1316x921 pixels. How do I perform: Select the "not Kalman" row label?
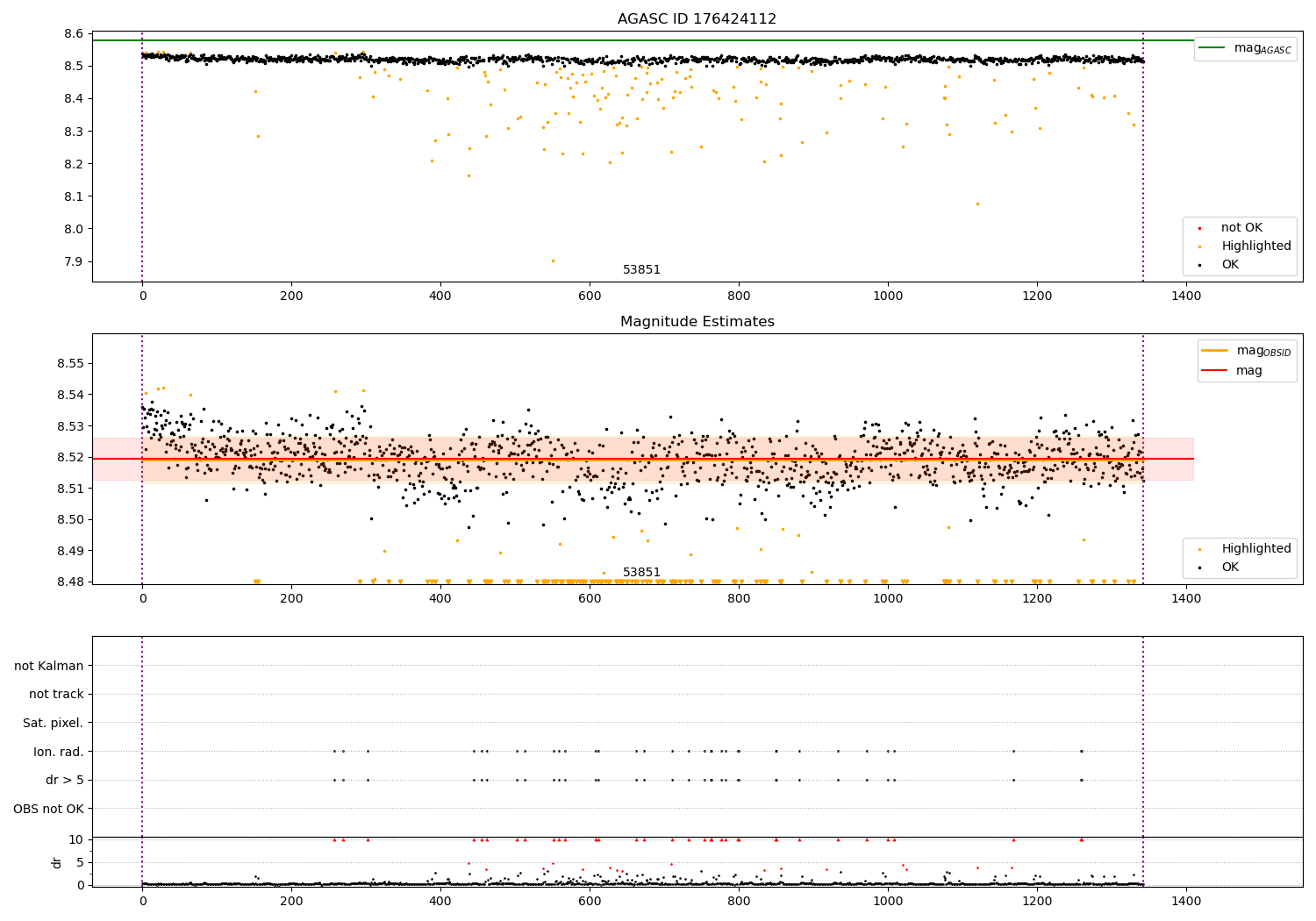tap(49, 666)
